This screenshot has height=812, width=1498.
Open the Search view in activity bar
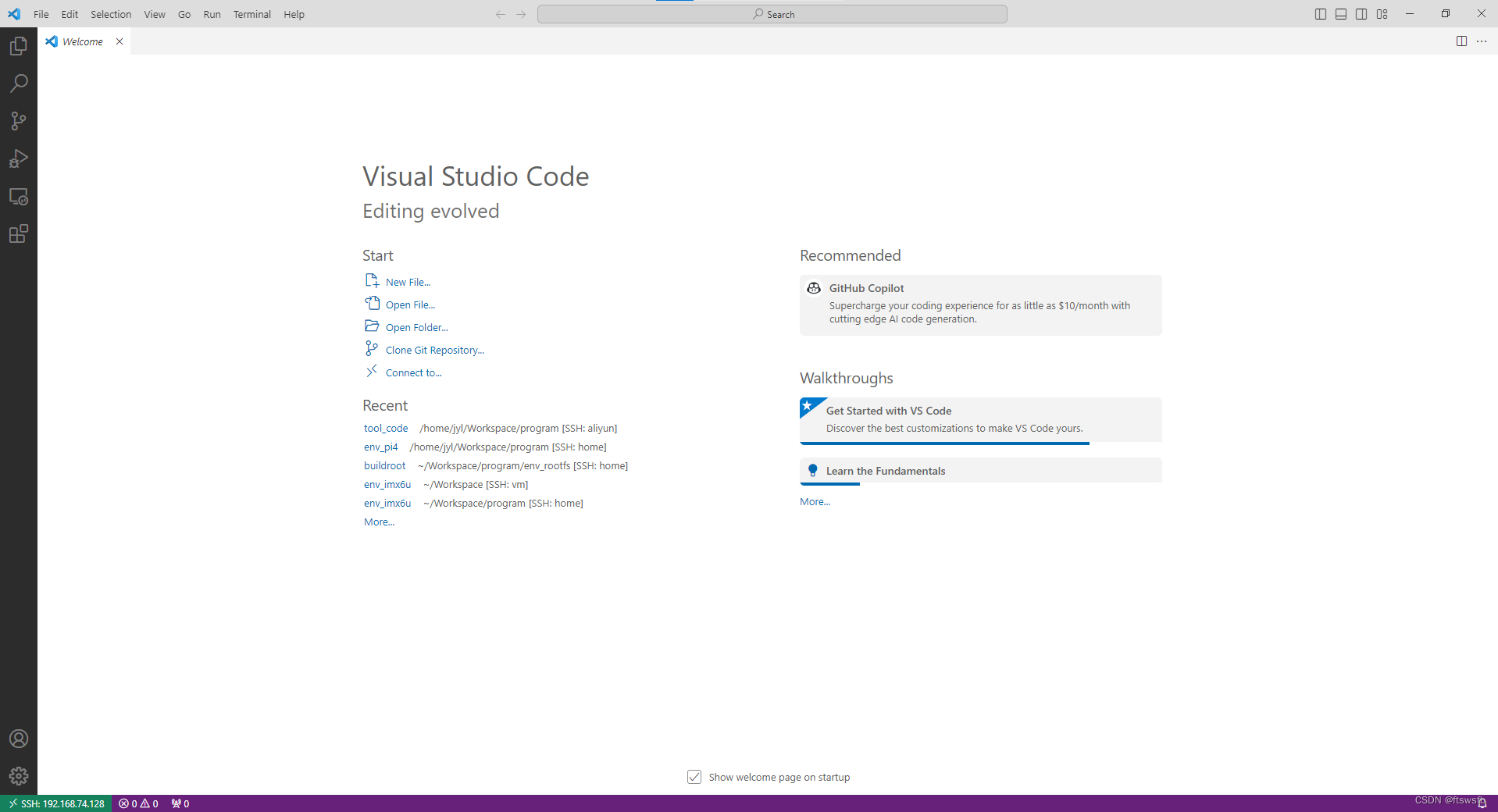(19, 84)
